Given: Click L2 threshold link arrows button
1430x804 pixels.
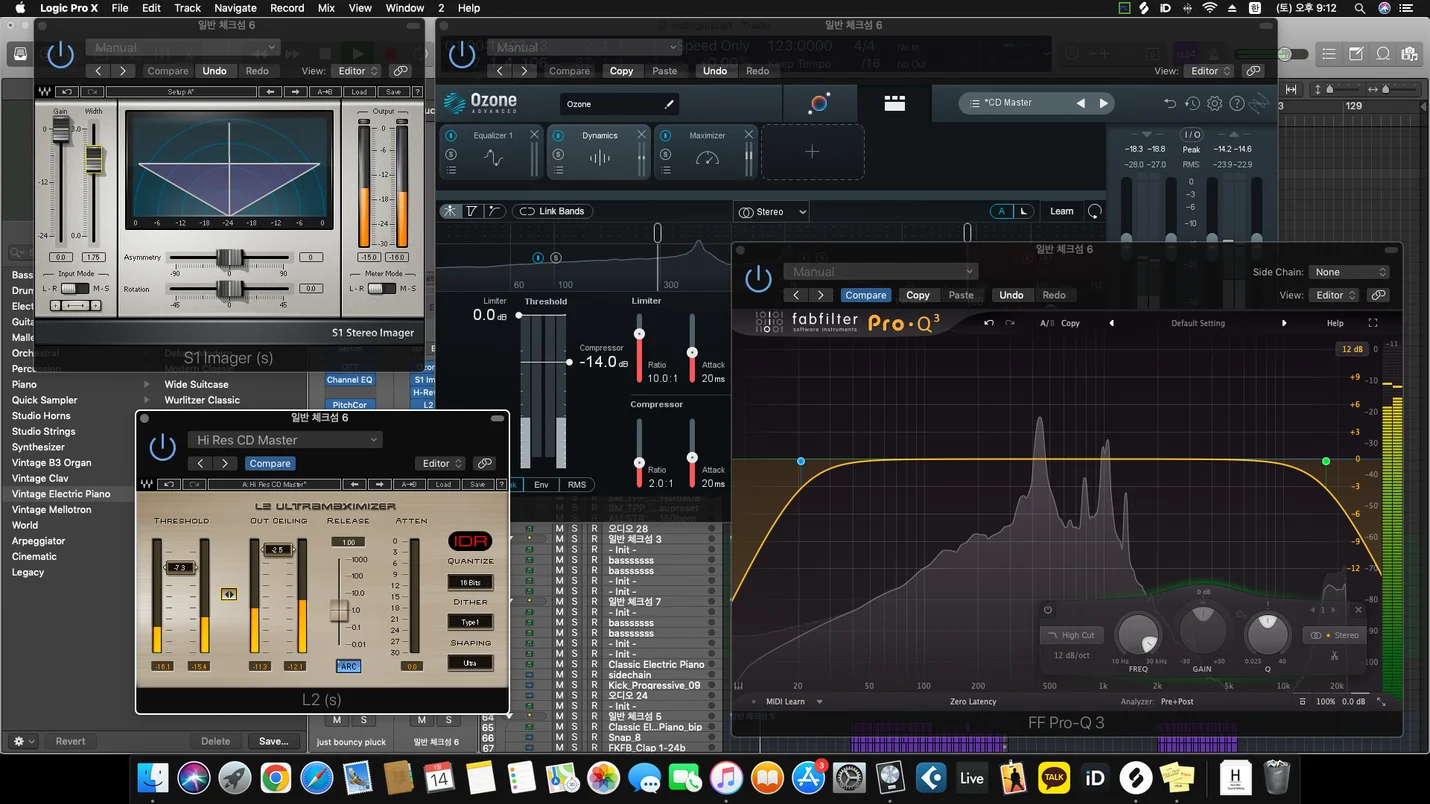Looking at the screenshot, I should click(x=229, y=594).
